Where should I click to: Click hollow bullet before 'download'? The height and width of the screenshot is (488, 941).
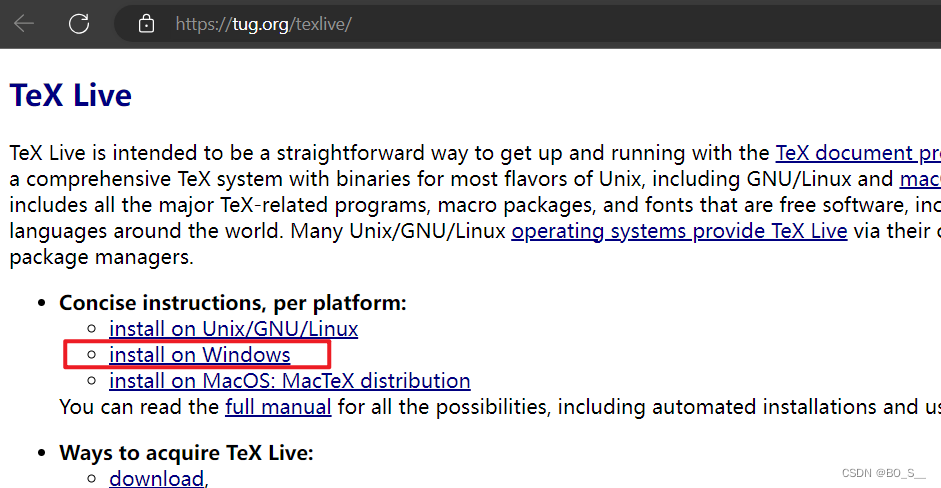pos(91,479)
